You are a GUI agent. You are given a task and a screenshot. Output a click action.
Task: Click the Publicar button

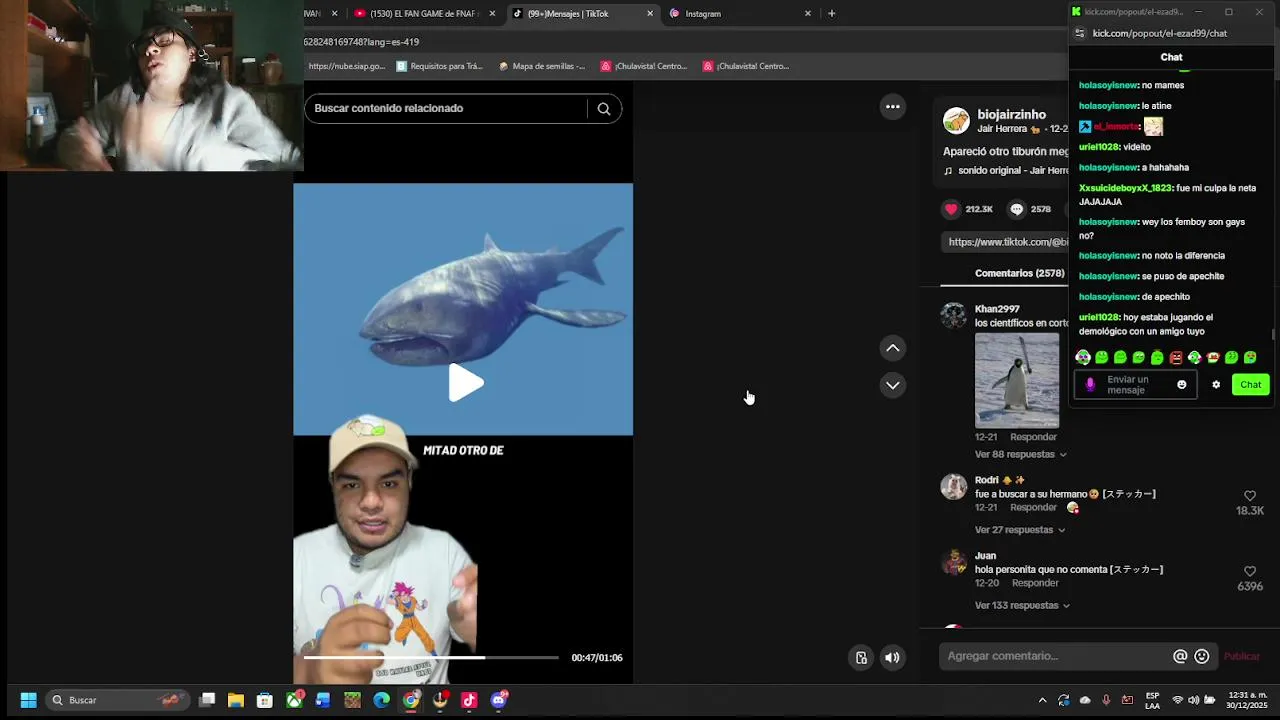(x=1242, y=656)
